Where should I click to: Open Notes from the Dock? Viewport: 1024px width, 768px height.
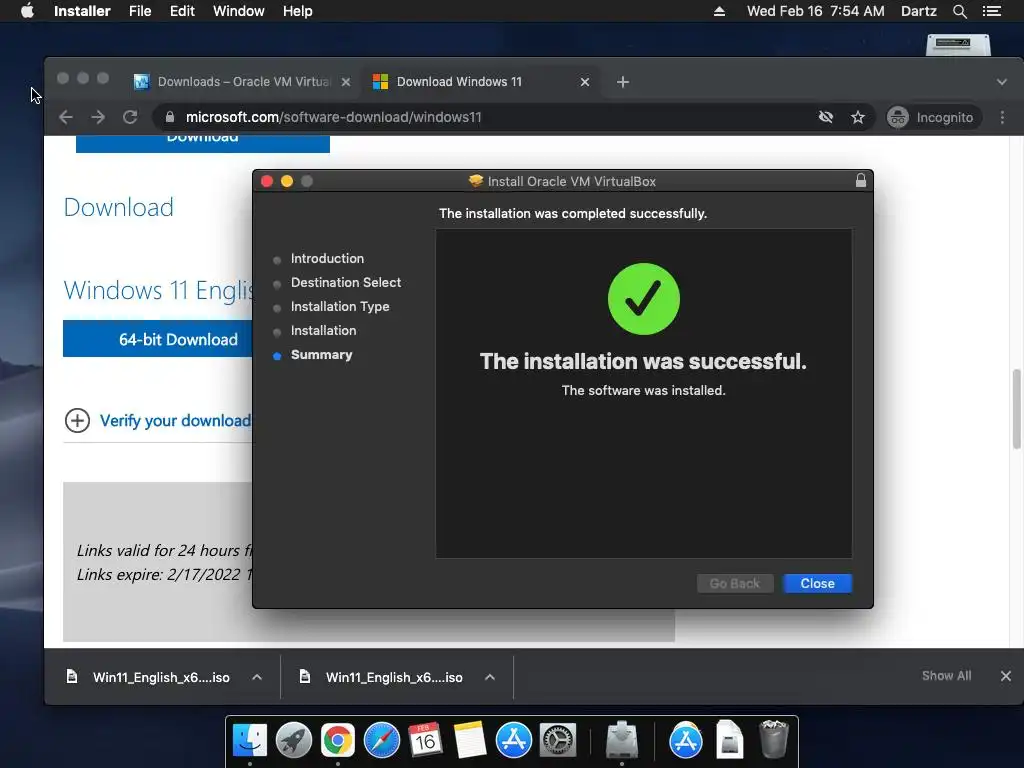pos(470,740)
